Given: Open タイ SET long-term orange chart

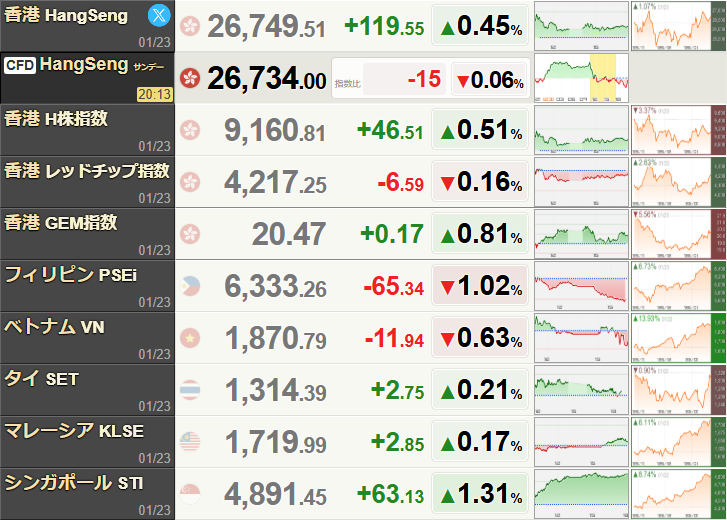Looking at the screenshot, I should 679,390.
